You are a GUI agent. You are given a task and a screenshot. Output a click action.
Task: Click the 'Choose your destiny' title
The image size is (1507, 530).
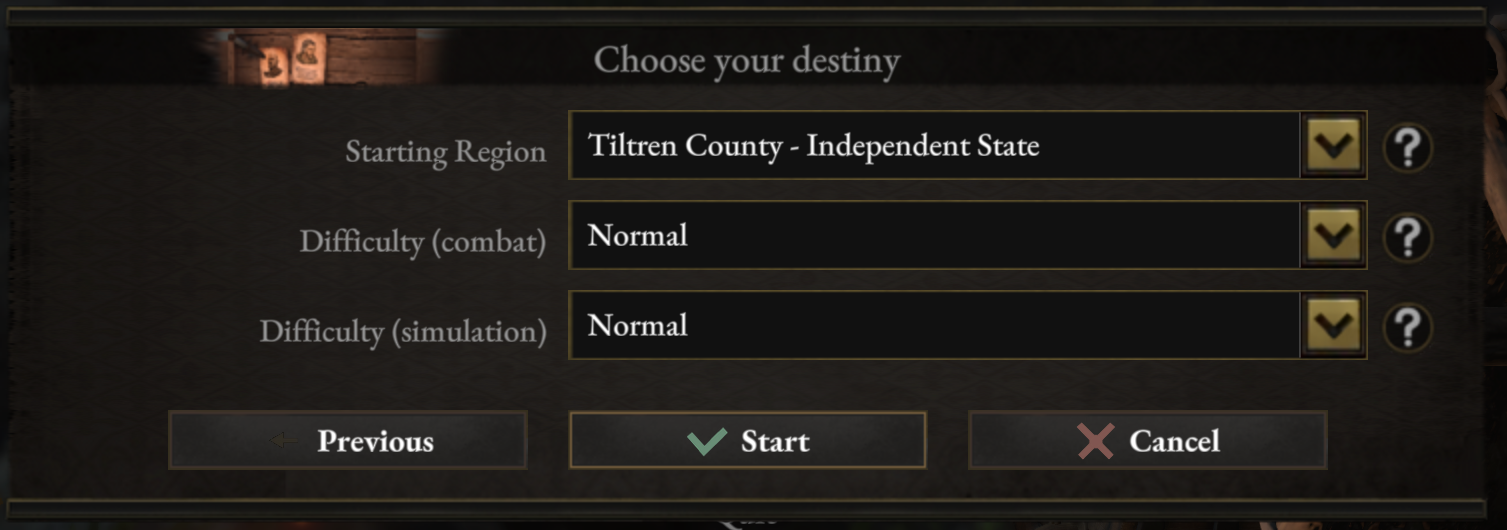pos(747,60)
